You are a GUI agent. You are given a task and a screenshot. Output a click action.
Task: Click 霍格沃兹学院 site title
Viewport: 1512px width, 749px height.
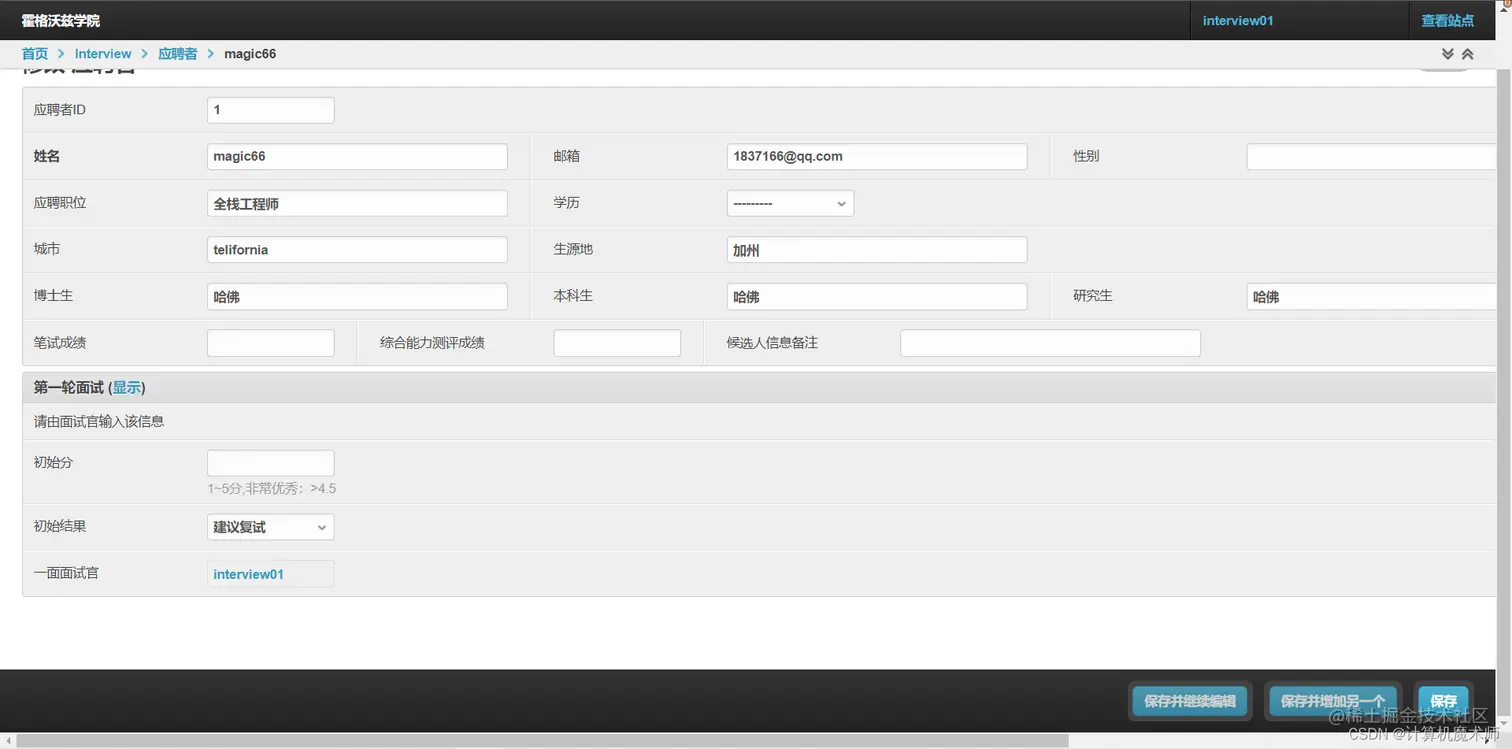point(61,20)
